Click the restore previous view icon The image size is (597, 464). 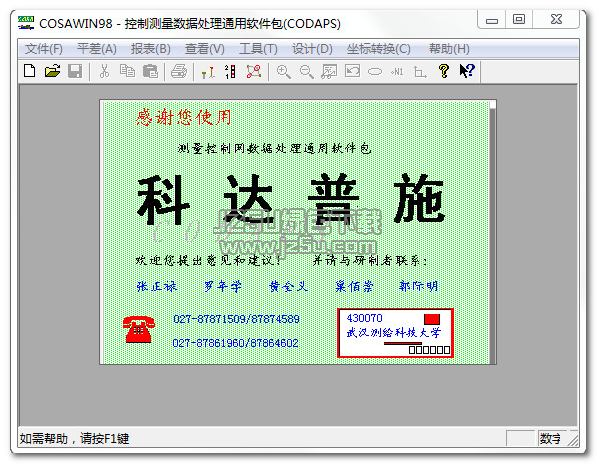tap(352, 71)
